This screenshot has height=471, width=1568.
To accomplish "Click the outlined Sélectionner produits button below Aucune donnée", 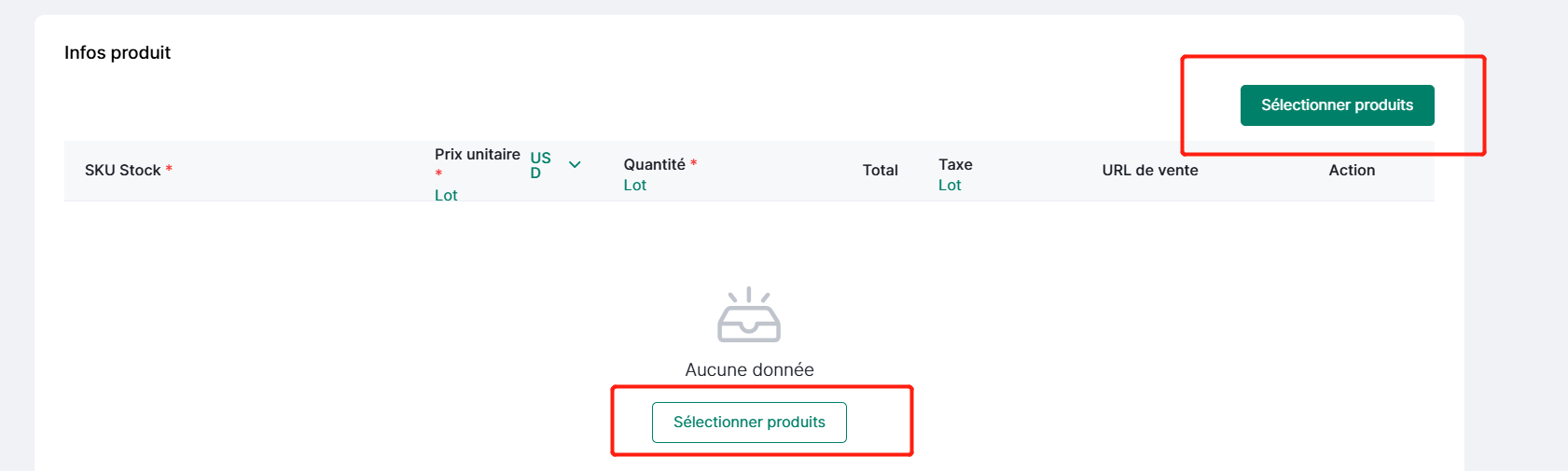I will pos(749,423).
